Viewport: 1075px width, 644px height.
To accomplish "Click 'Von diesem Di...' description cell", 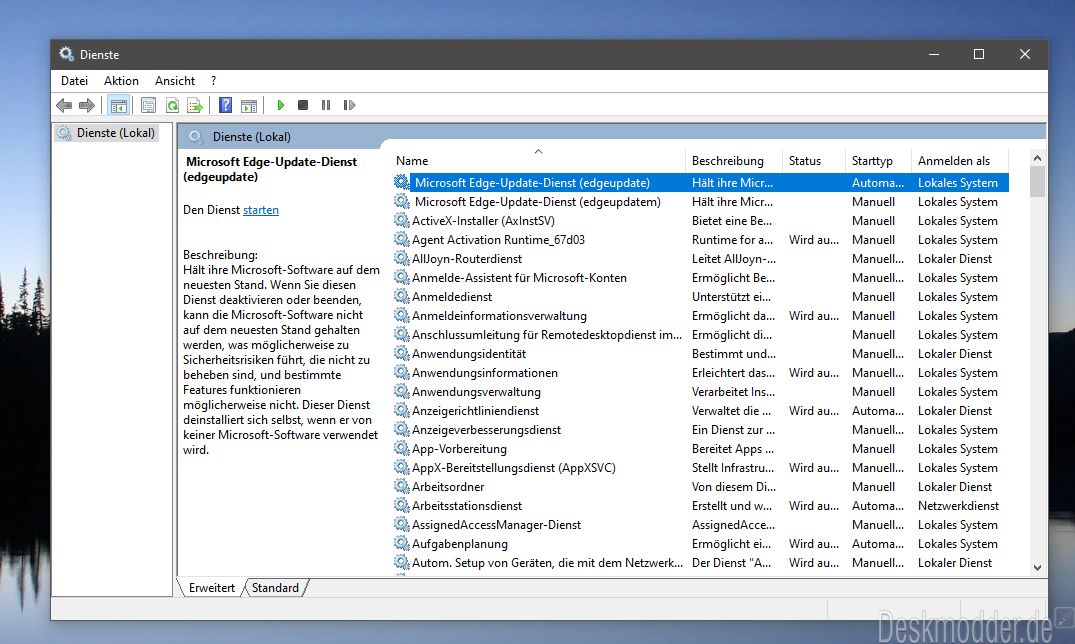I will point(734,486).
